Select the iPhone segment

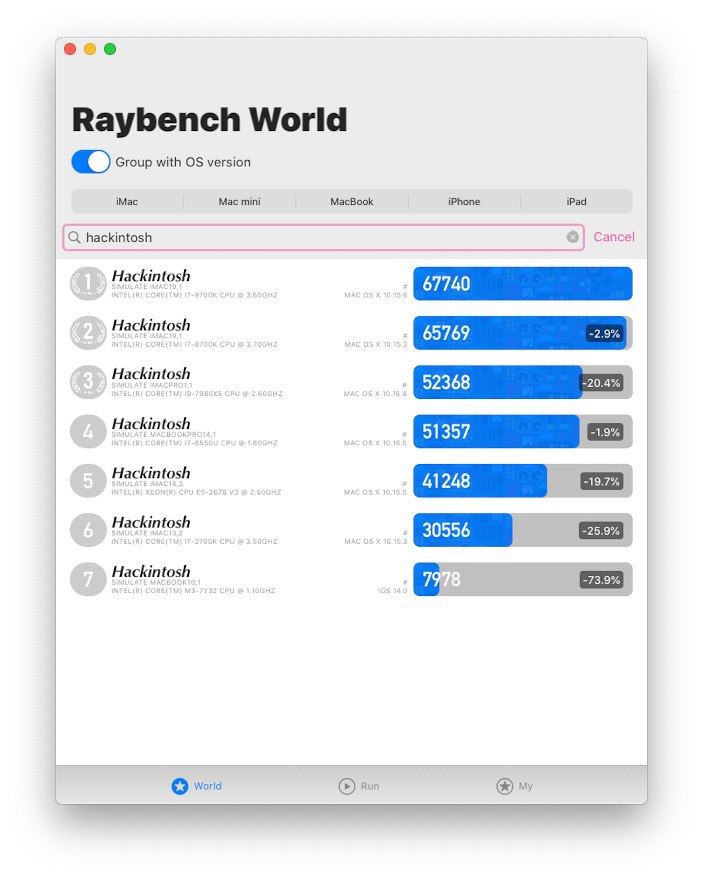pyautogui.click(x=464, y=202)
